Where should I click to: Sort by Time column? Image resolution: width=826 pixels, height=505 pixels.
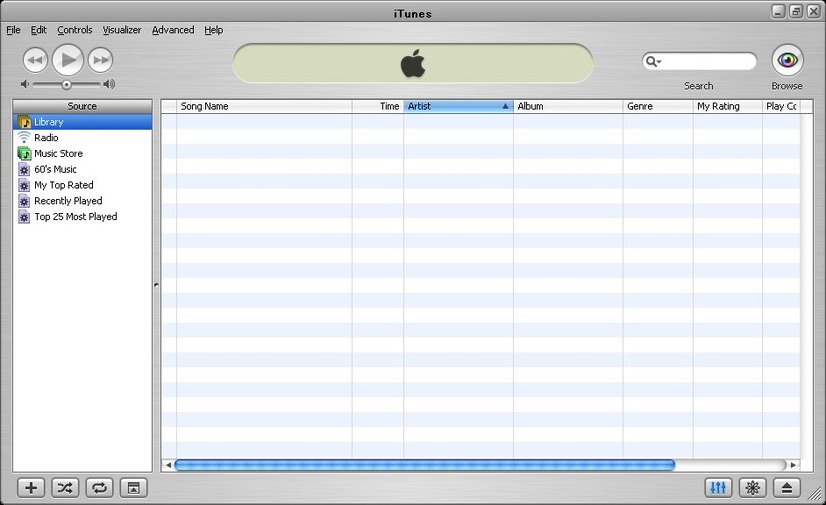(378, 106)
